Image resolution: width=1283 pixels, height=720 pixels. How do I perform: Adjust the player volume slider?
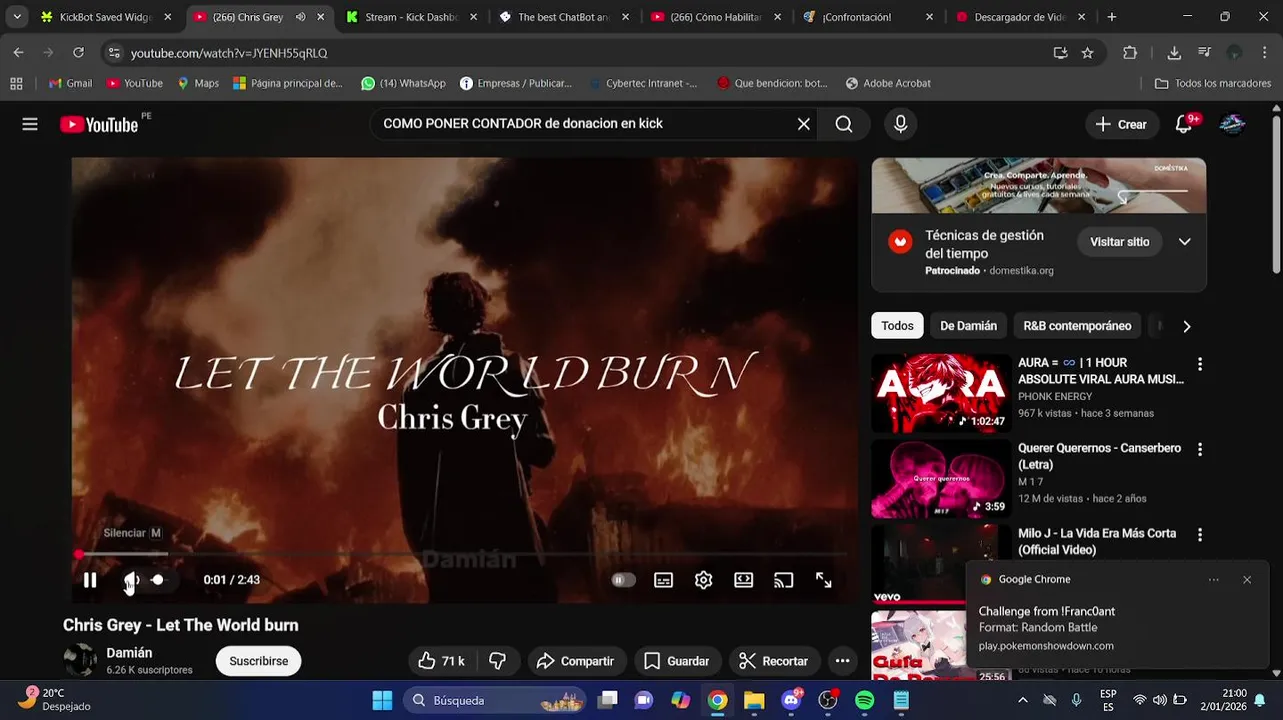click(157, 580)
